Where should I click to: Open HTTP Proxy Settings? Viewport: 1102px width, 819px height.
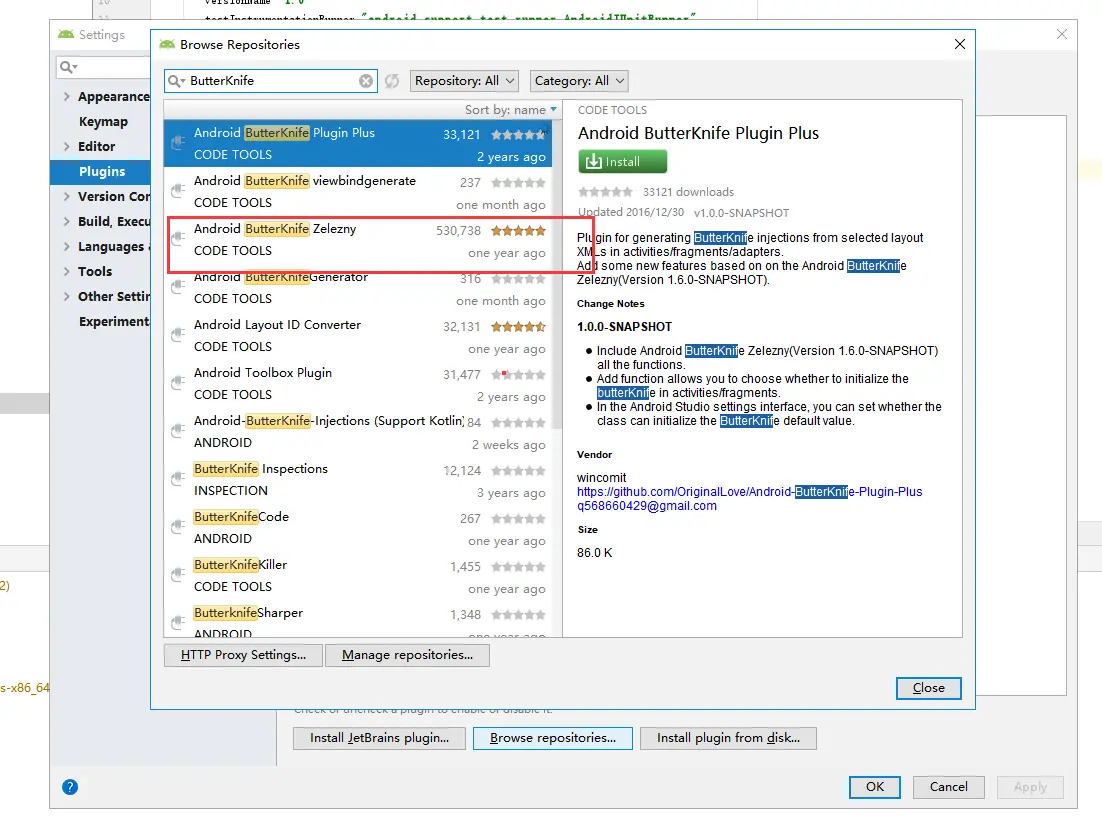click(x=243, y=655)
